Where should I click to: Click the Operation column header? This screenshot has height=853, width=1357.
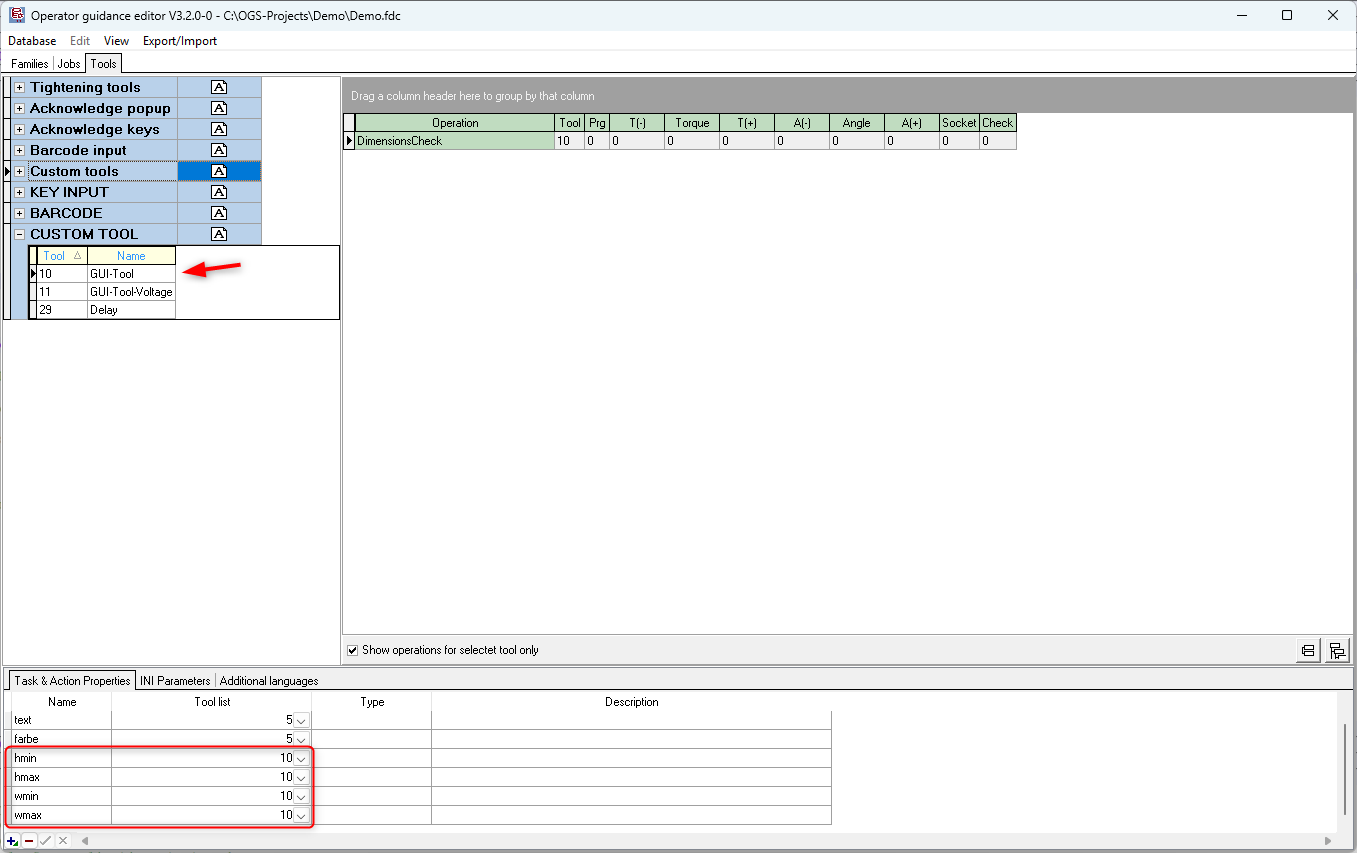click(455, 123)
